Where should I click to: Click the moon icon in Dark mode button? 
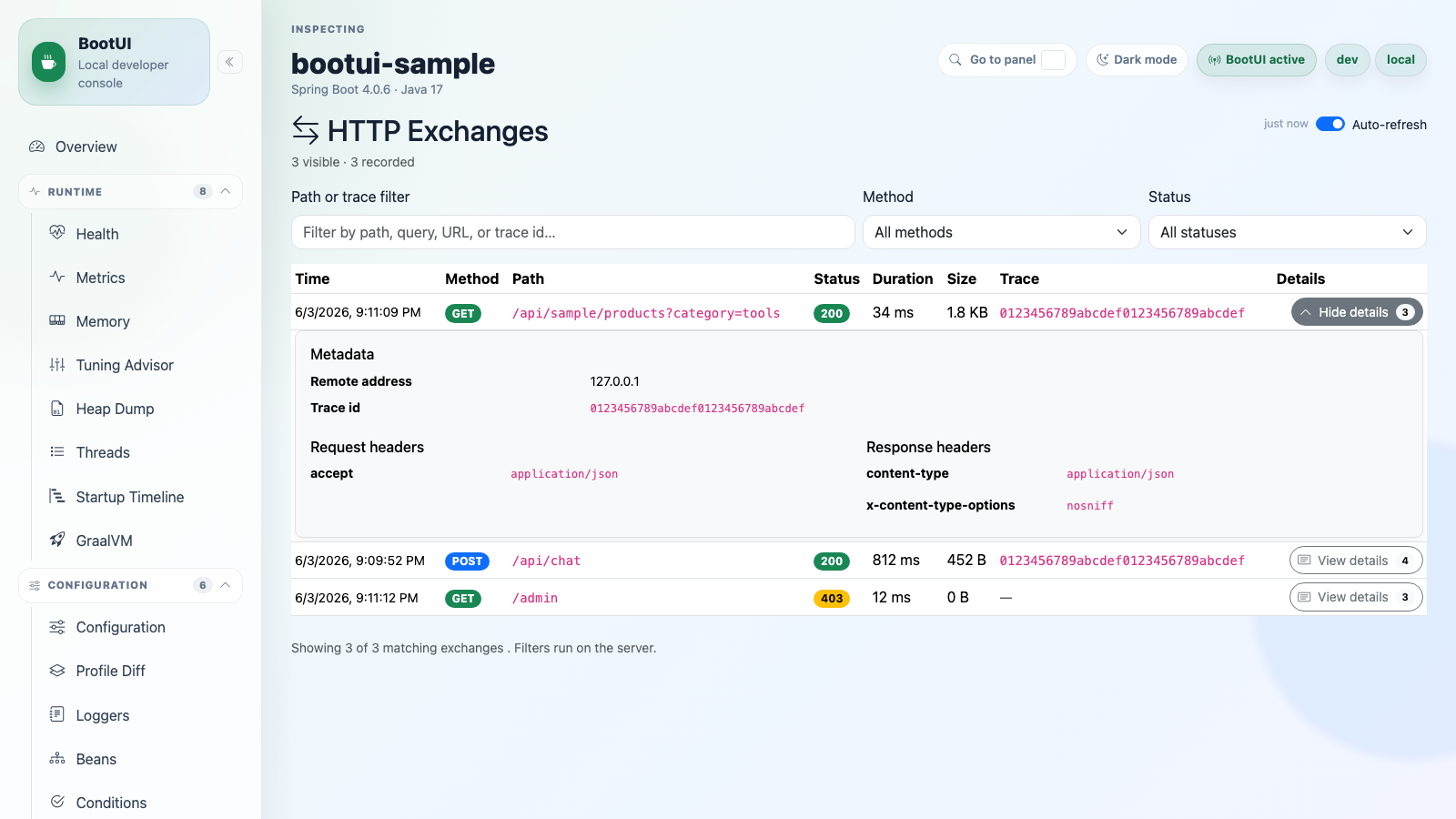click(x=1103, y=60)
